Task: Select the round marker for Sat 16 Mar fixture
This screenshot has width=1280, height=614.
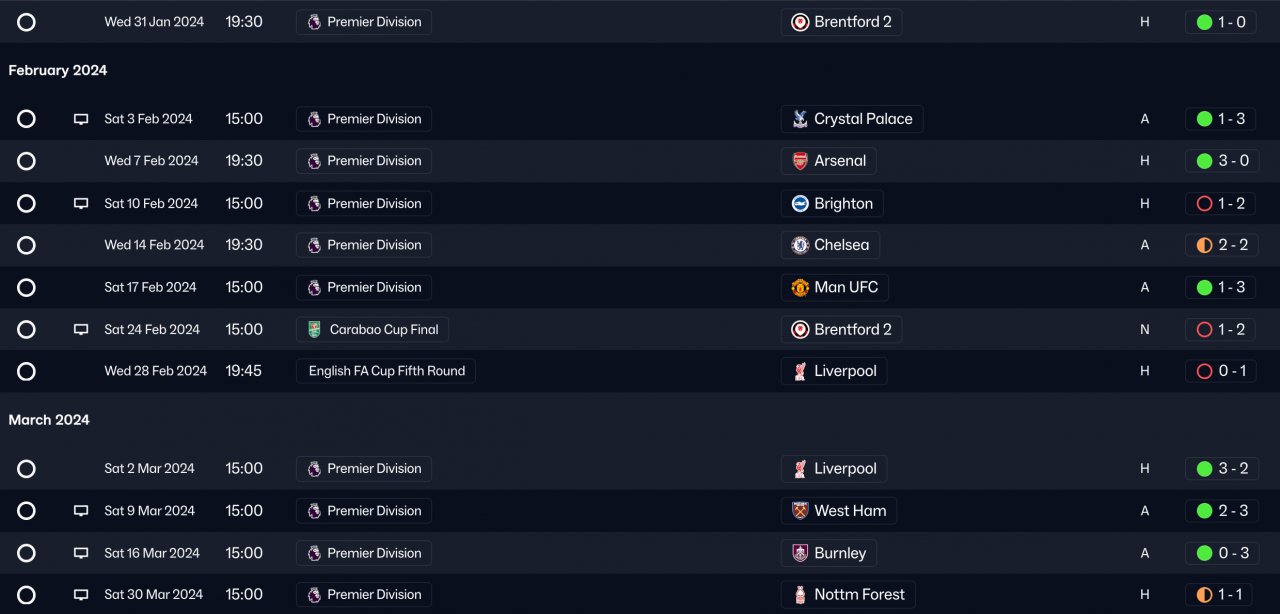Action: pyautogui.click(x=26, y=553)
